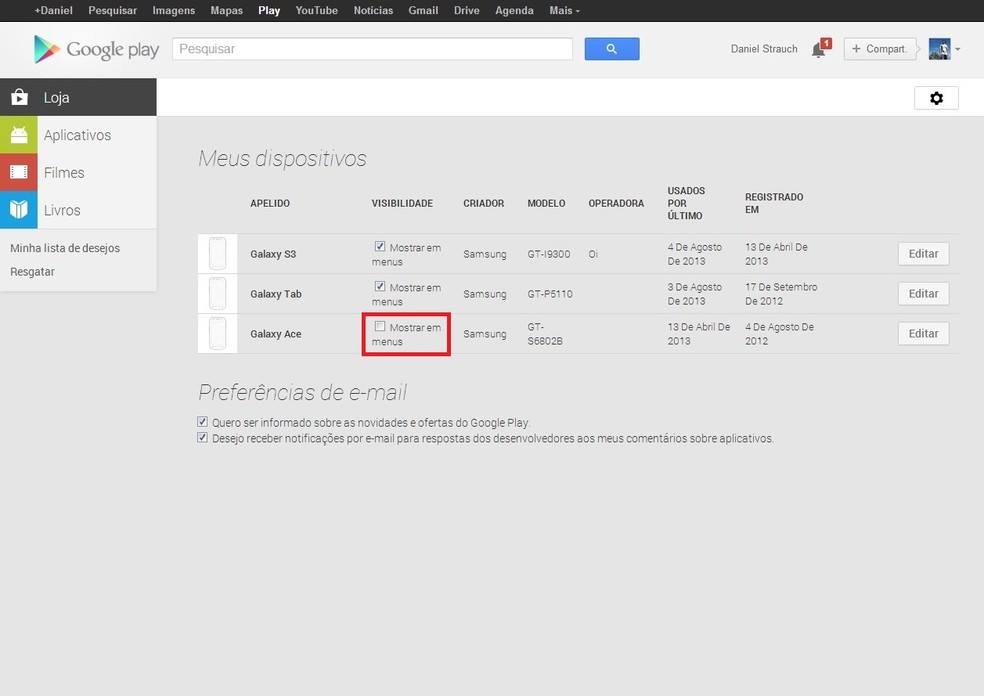This screenshot has height=696, width=984.
Task: Click inside the Pesquisar search field
Action: coord(370,48)
